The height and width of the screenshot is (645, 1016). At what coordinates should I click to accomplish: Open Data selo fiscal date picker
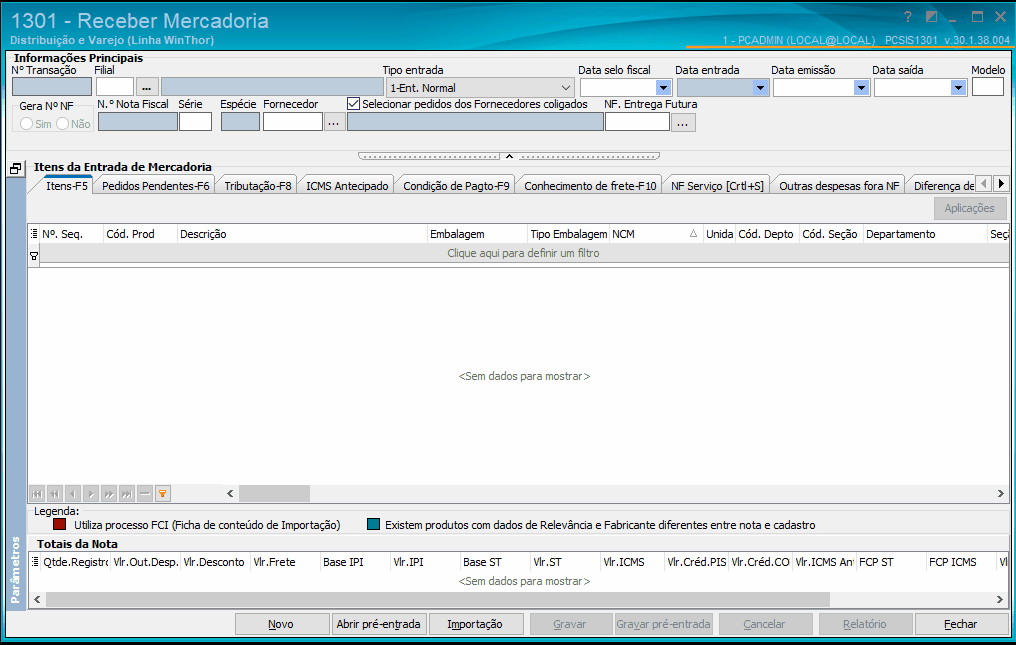tap(663, 88)
